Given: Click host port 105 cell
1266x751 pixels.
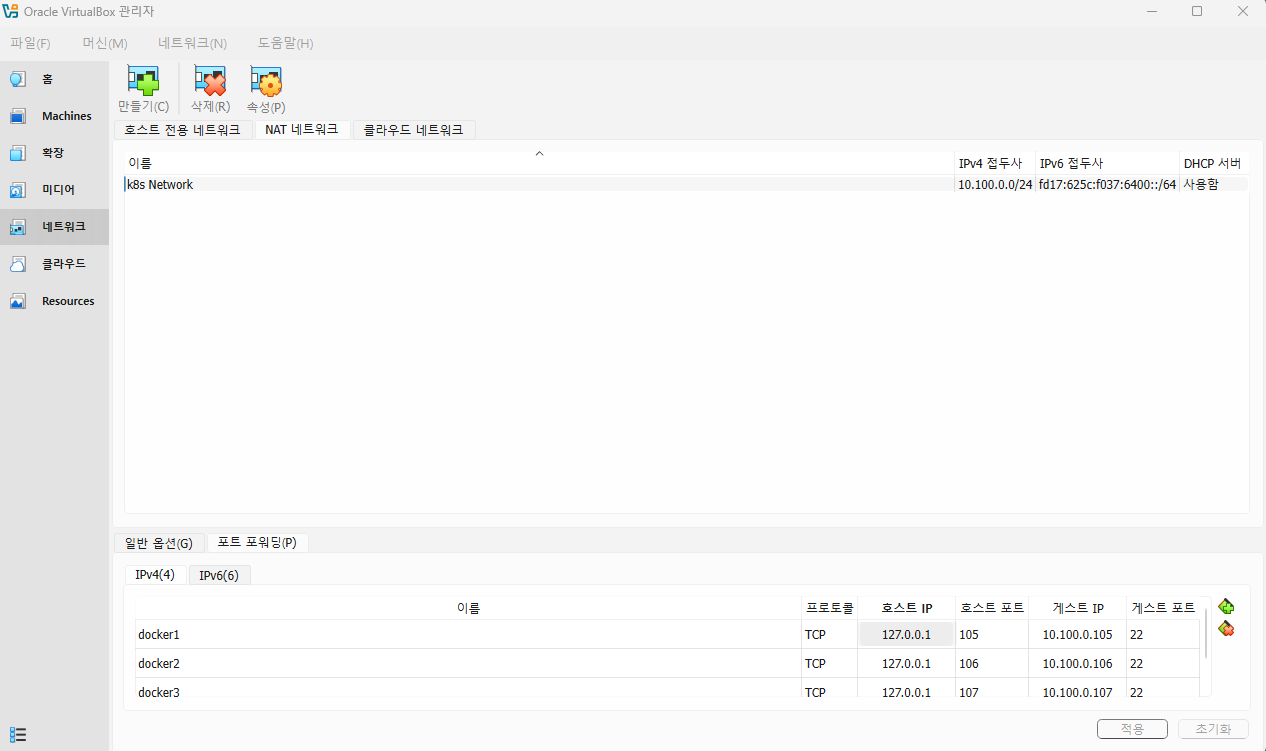Looking at the screenshot, I should coord(992,635).
